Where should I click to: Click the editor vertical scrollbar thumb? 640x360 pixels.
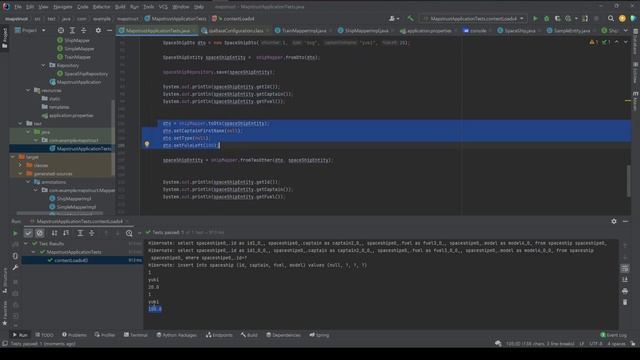[x=628, y=181]
